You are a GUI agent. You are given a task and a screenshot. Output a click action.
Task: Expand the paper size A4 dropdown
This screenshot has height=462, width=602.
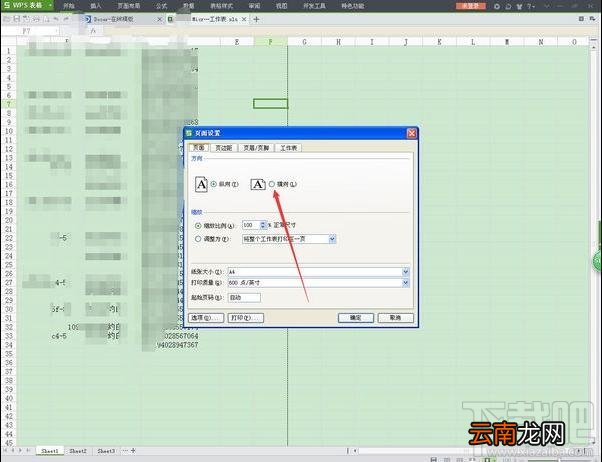[x=406, y=272]
